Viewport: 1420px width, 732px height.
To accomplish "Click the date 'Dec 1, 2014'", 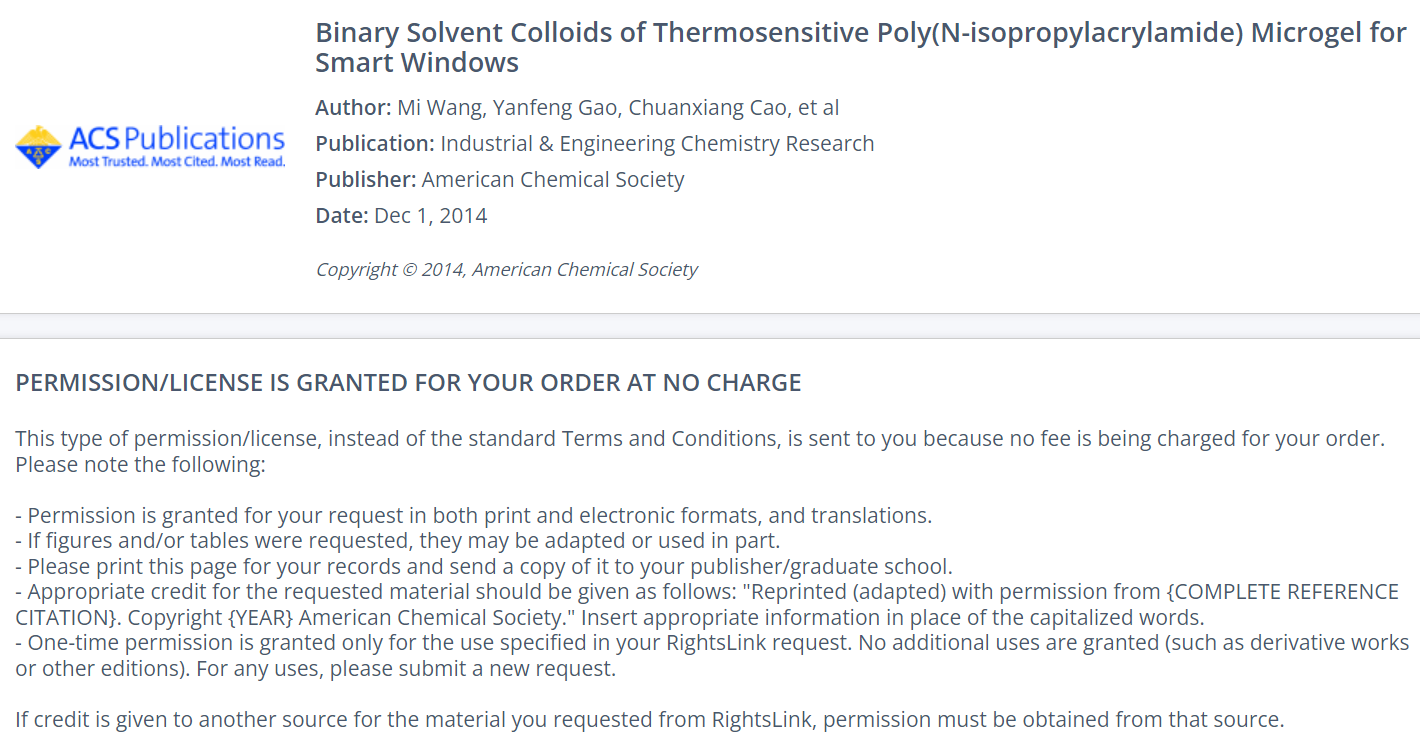I will 430,216.
